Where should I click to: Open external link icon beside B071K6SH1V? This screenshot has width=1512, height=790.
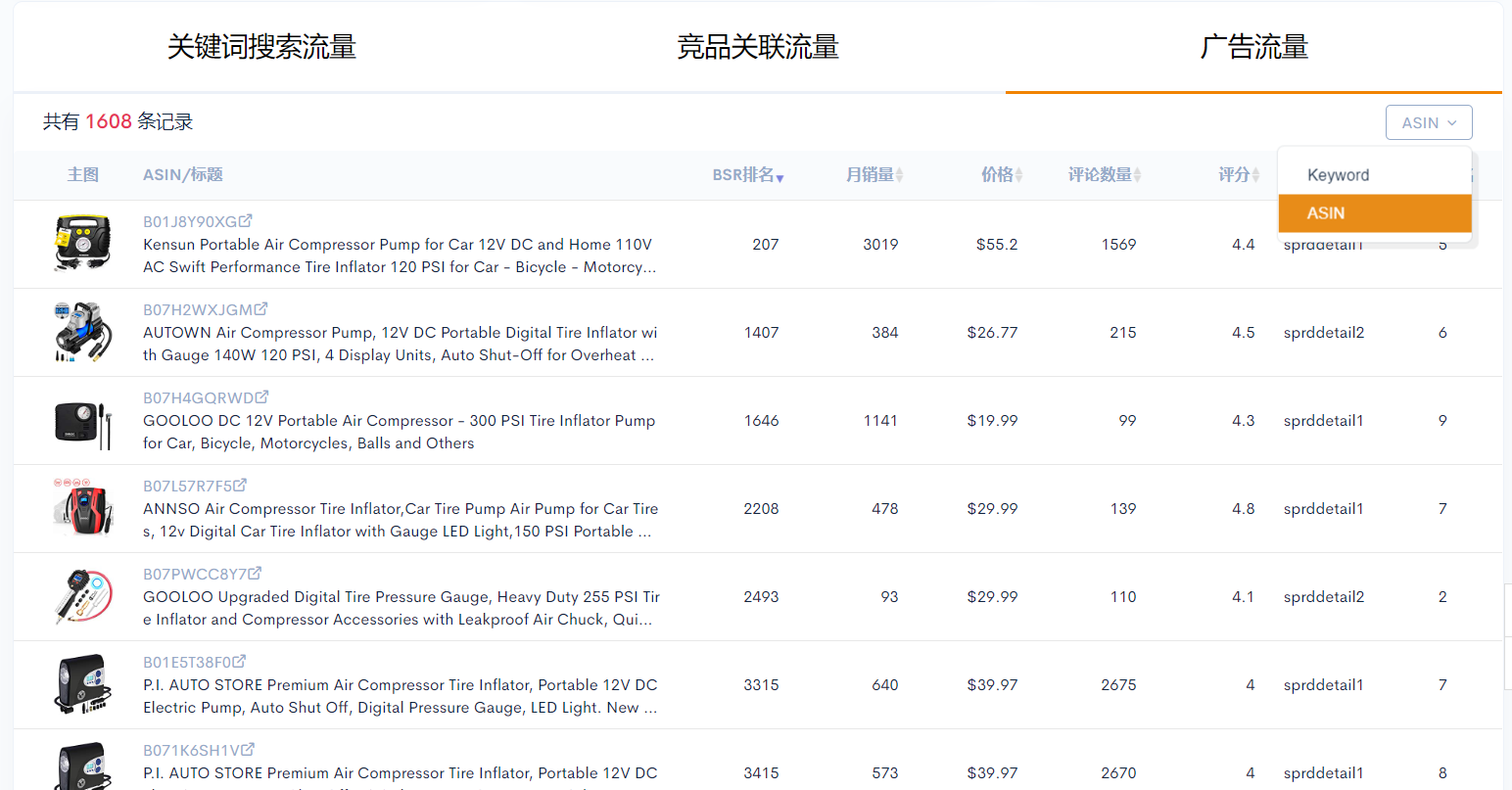pos(249,750)
